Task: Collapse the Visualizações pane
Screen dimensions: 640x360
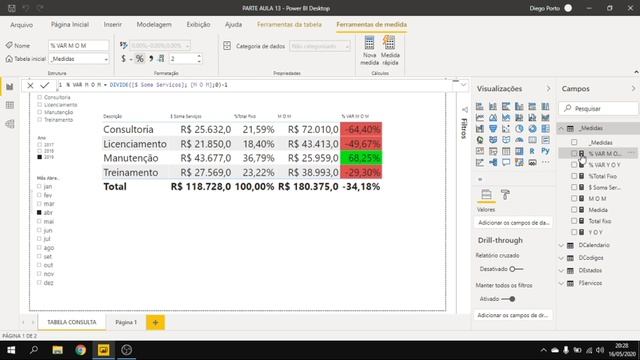Action: pyautogui.click(x=548, y=89)
